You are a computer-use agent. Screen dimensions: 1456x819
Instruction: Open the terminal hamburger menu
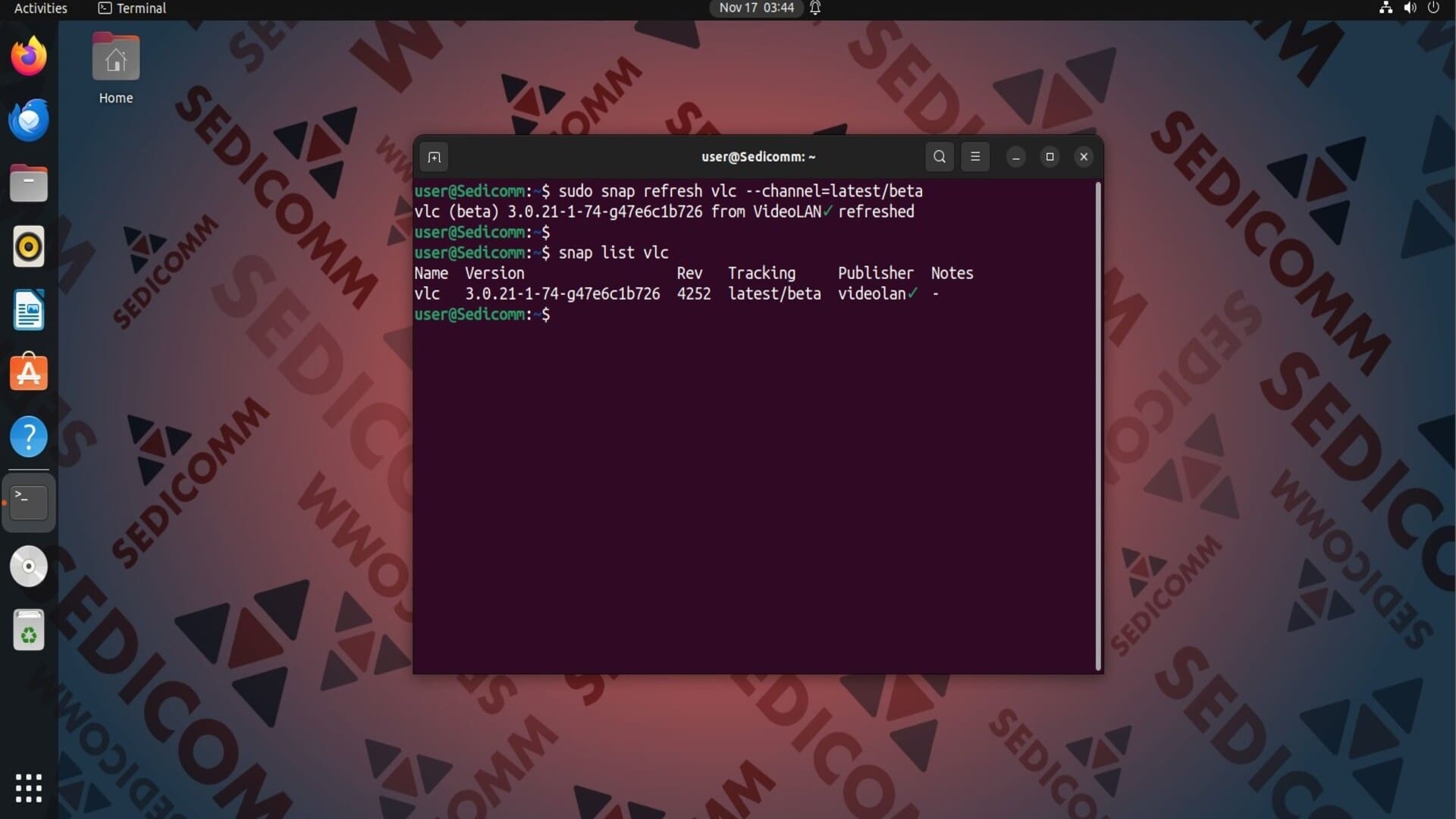tap(975, 157)
